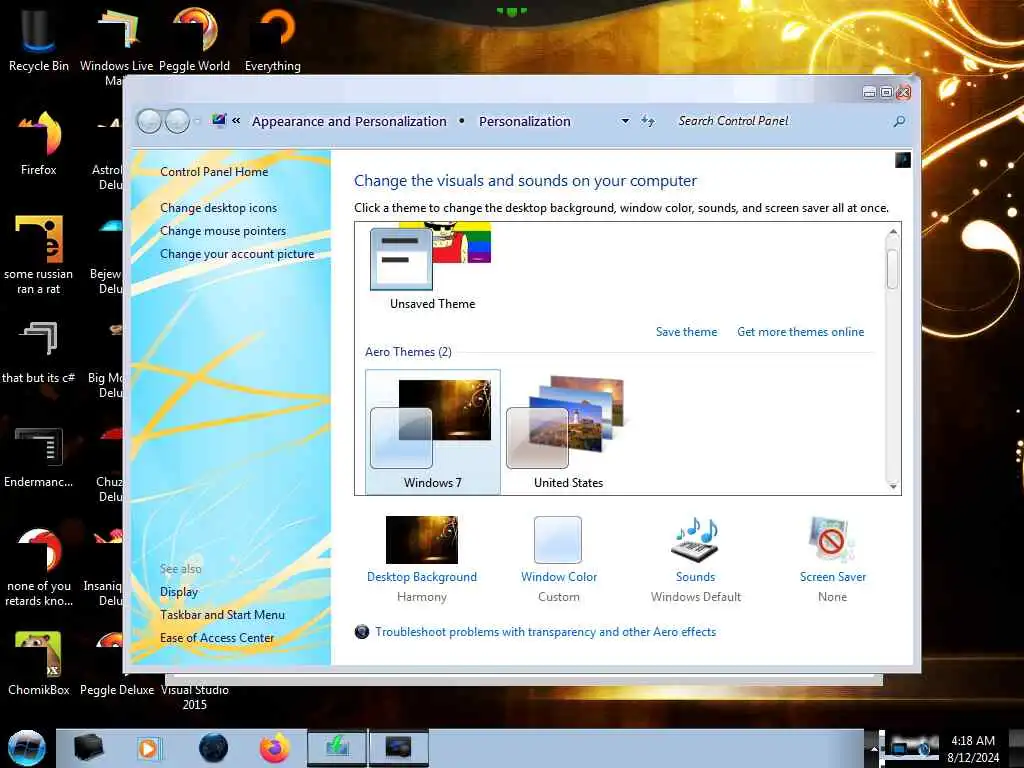The height and width of the screenshot is (768, 1024).
Task: Click Get more themes online
Action: coord(801,332)
